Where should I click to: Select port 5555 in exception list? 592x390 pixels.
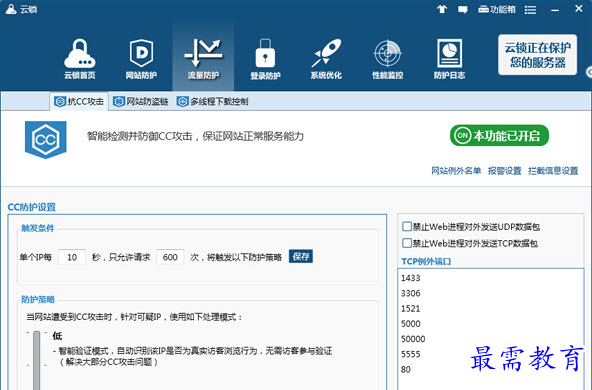[x=411, y=354]
